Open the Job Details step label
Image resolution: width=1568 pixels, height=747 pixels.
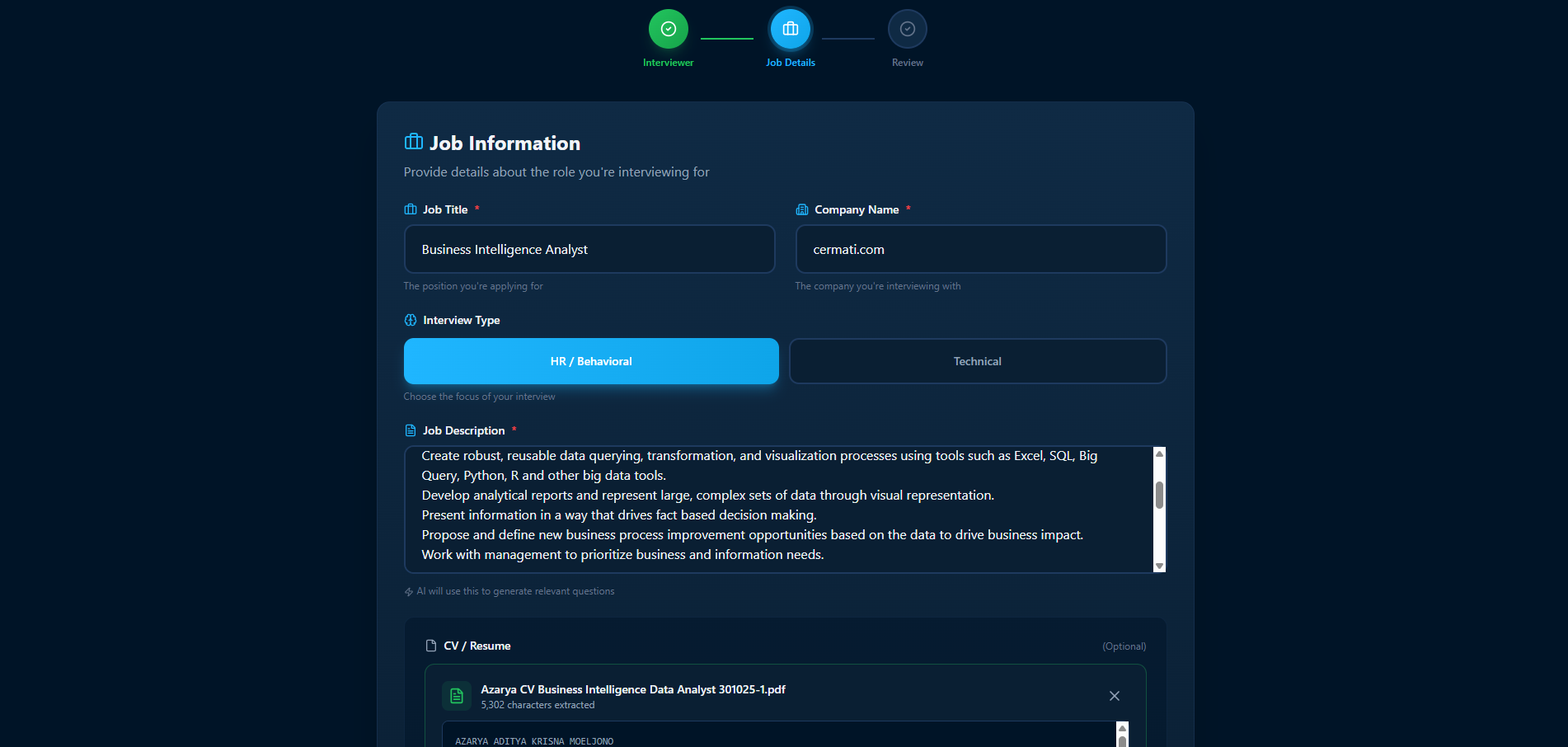791,63
